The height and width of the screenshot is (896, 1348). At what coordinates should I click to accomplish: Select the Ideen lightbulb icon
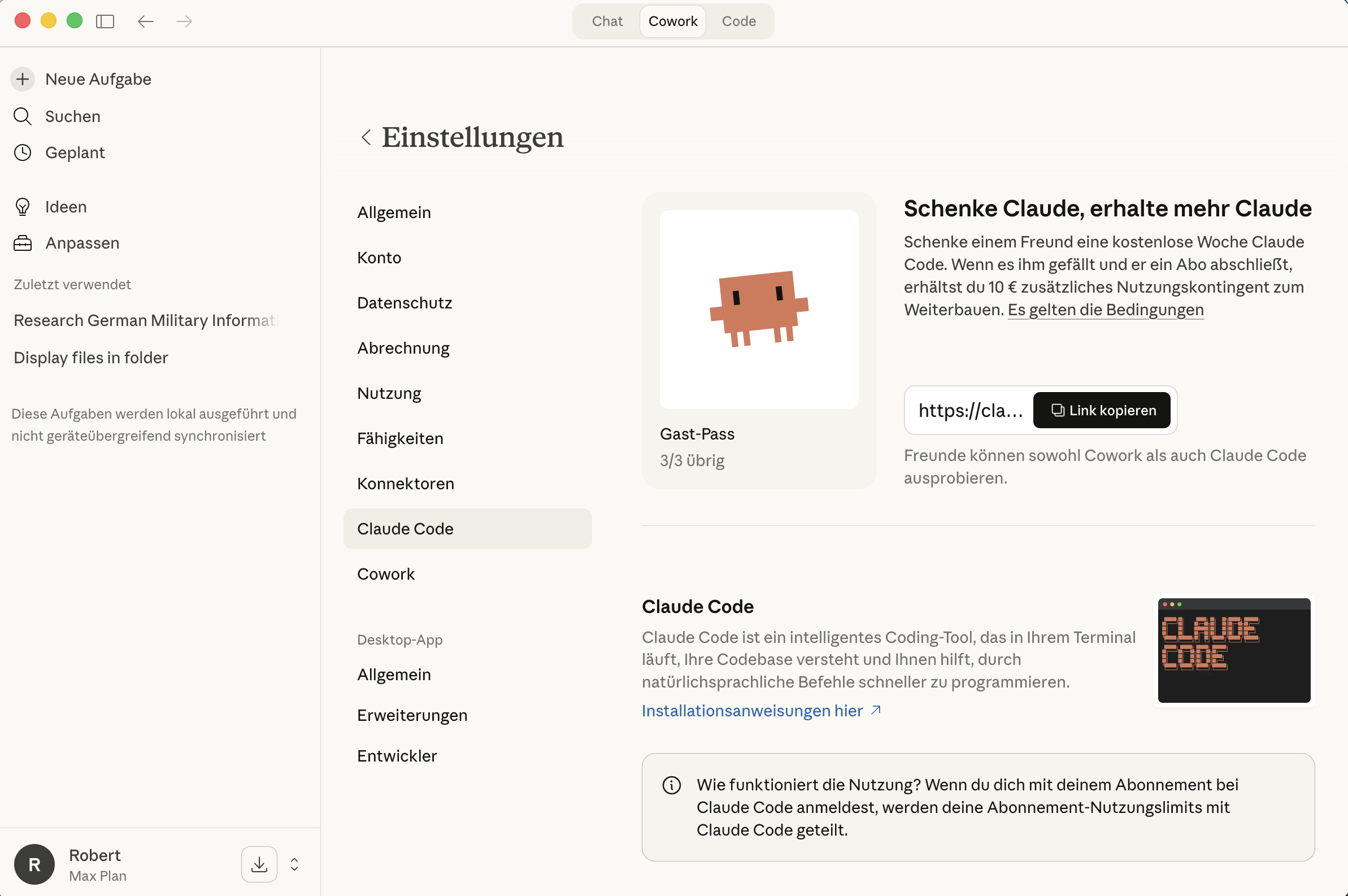[23, 206]
